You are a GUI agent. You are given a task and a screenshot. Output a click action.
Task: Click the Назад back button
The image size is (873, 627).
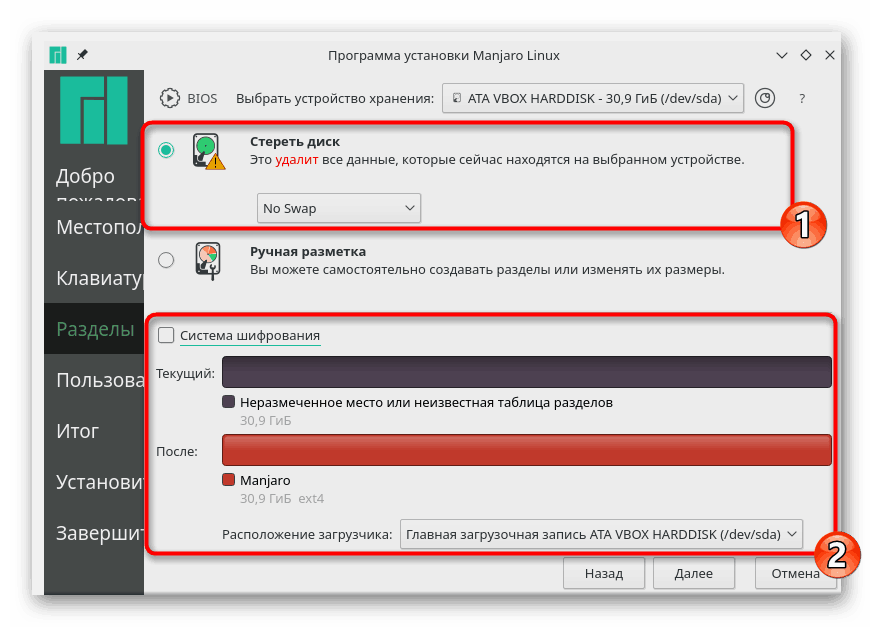click(604, 574)
